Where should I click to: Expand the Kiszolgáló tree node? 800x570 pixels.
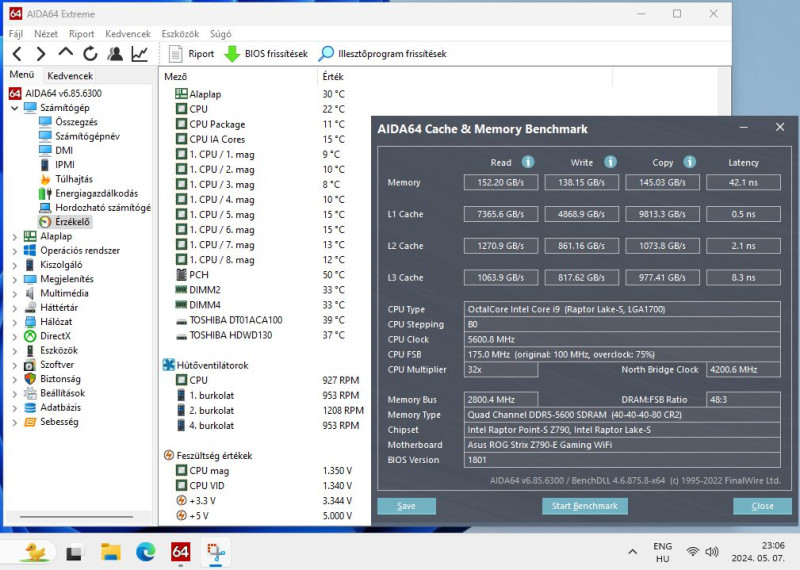tap(15, 265)
